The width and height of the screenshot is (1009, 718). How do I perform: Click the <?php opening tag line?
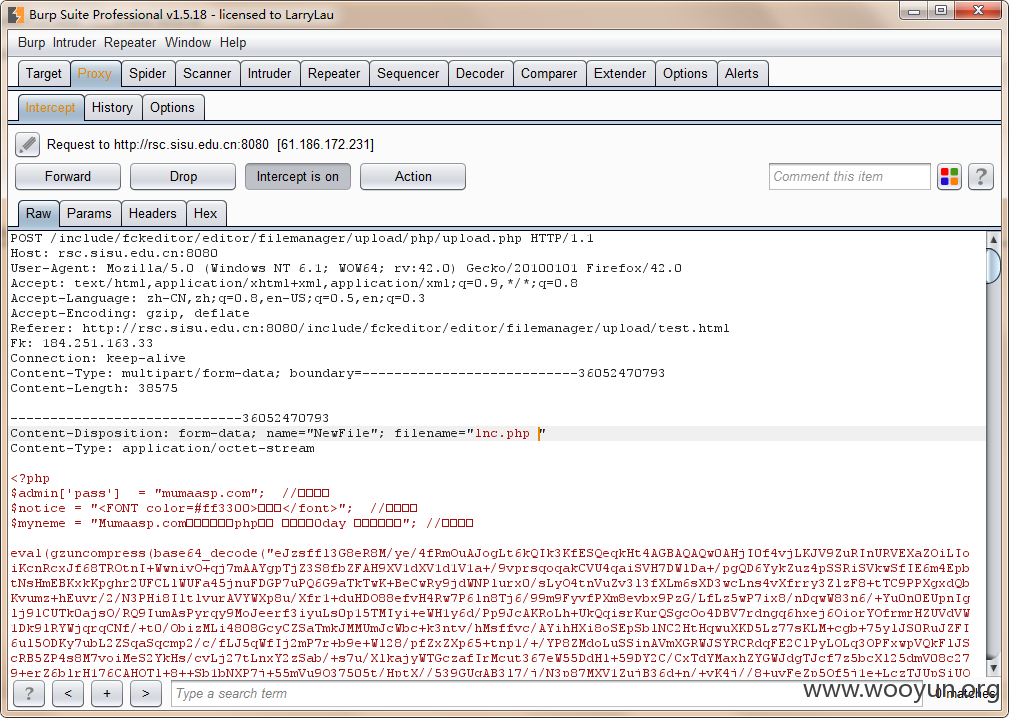tap(30, 478)
